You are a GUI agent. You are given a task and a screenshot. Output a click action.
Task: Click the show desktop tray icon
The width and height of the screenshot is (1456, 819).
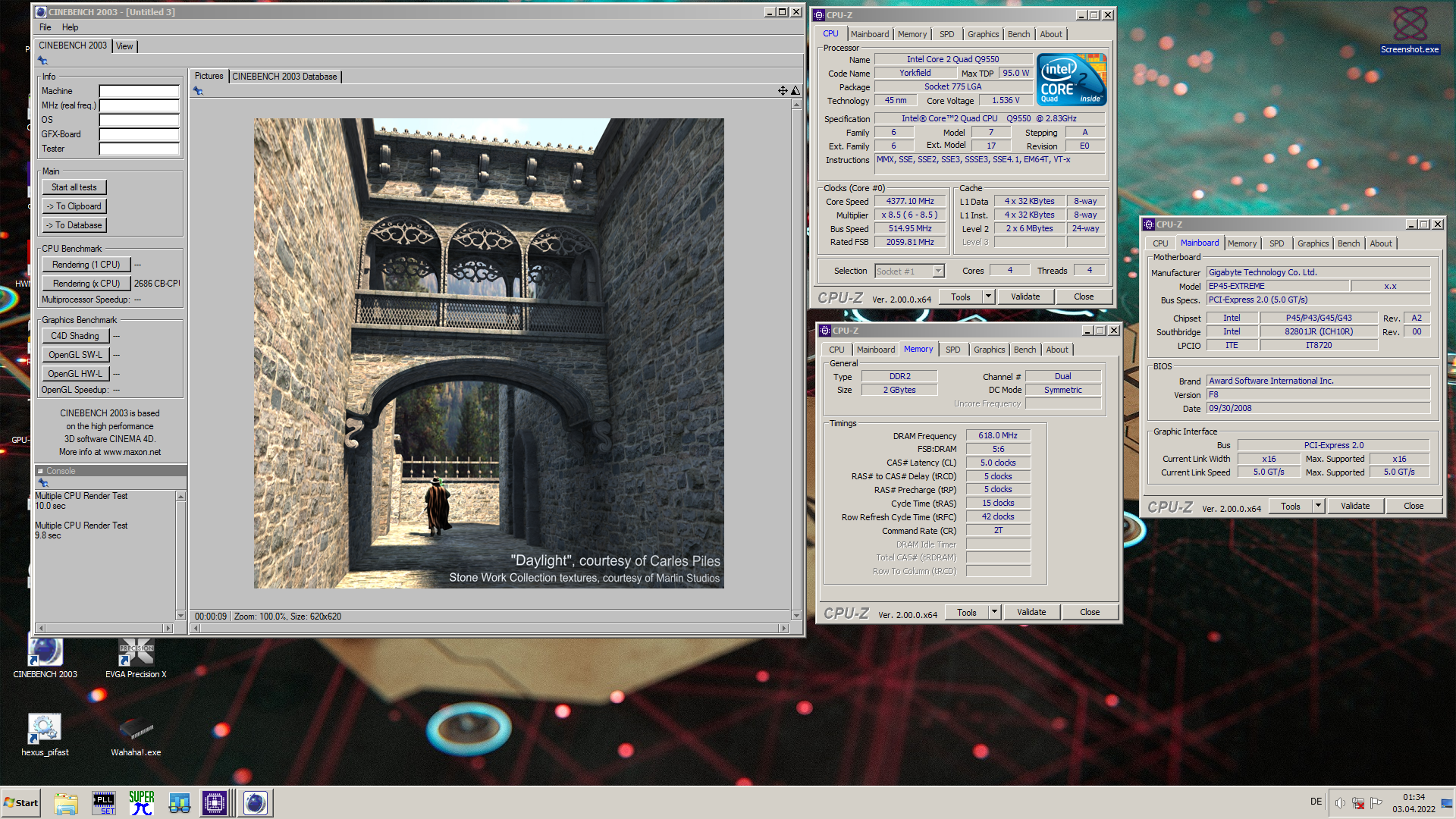click(x=1448, y=803)
